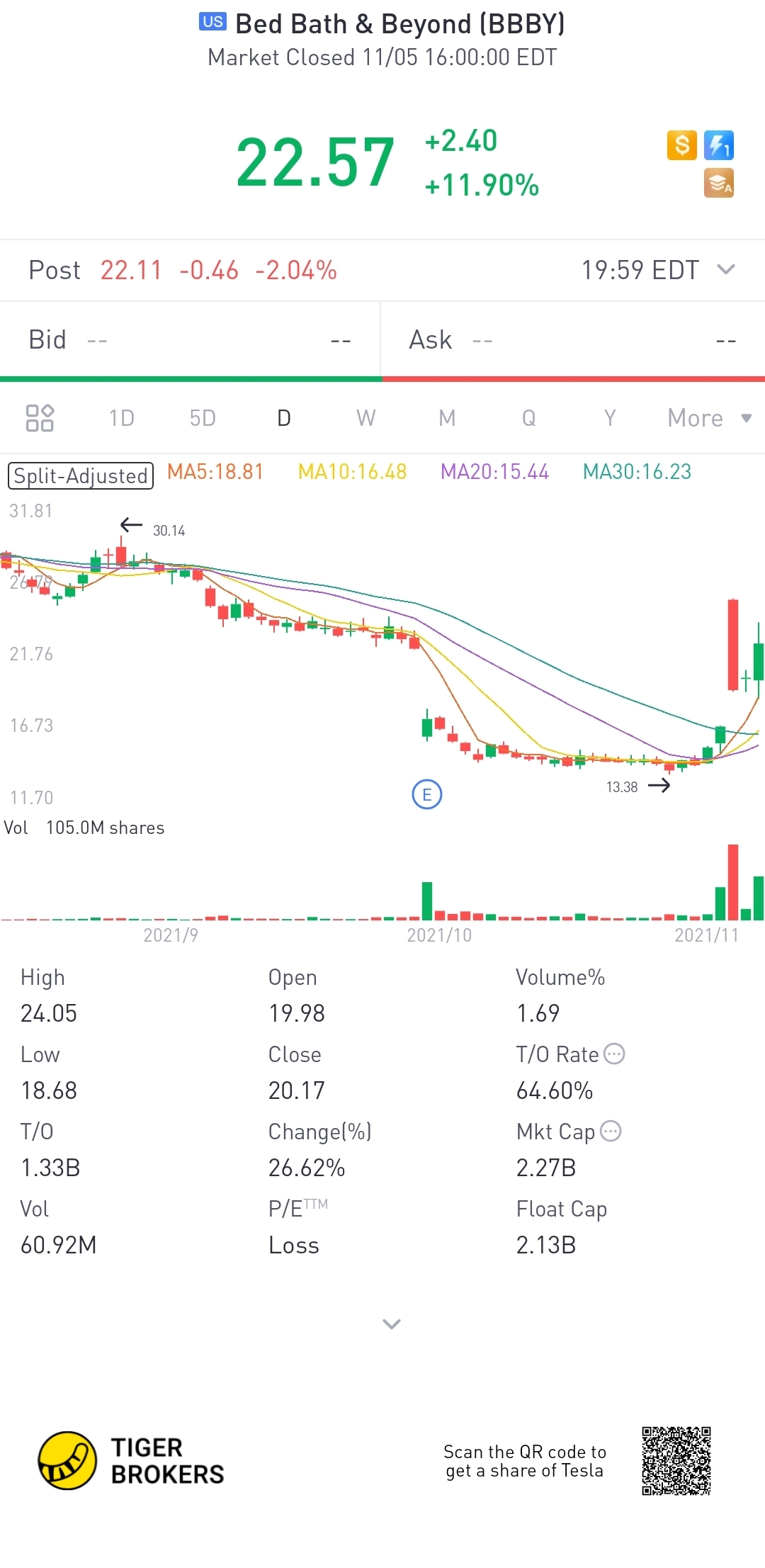Select the Y yearly chart tab
This screenshot has width=765, height=1568.
coord(610,418)
